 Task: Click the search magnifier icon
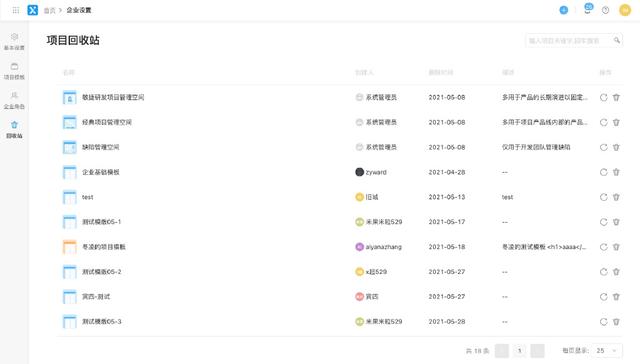click(x=617, y=40)
